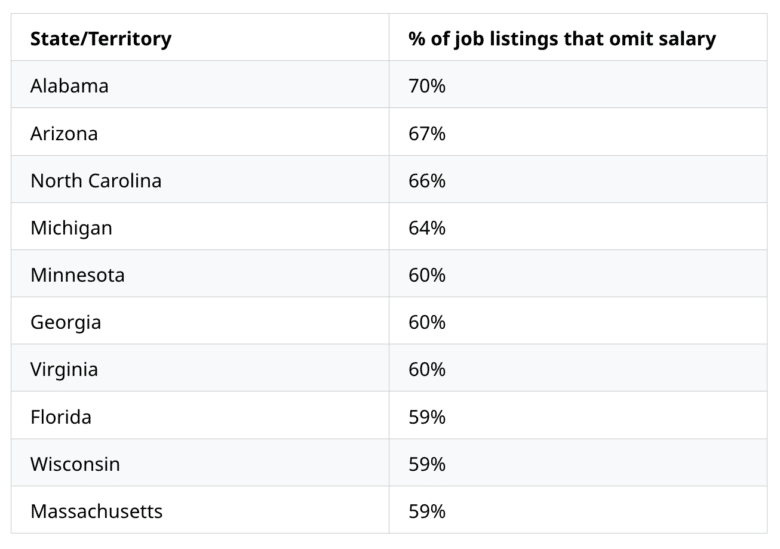Select the Michigan cell
The height and width of the screenshot is (549, 780).
pyautogui.click(x=71, y=228)
